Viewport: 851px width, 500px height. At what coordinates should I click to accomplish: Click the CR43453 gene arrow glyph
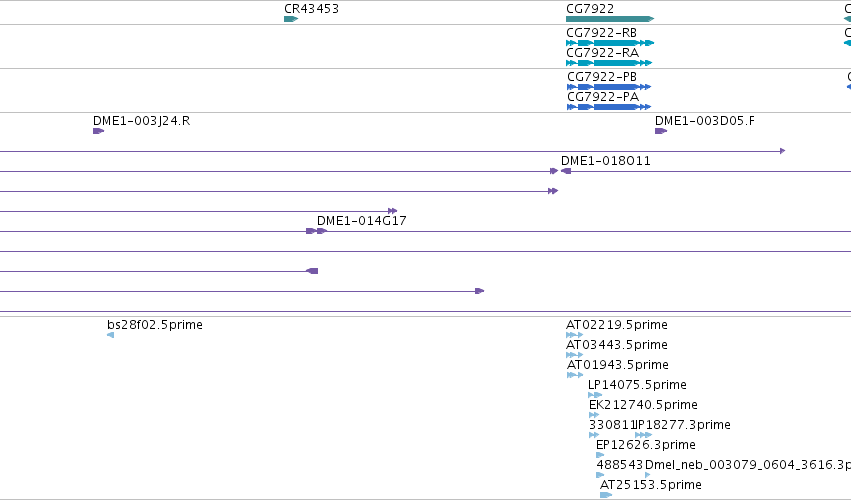click(x=291, y=19)
